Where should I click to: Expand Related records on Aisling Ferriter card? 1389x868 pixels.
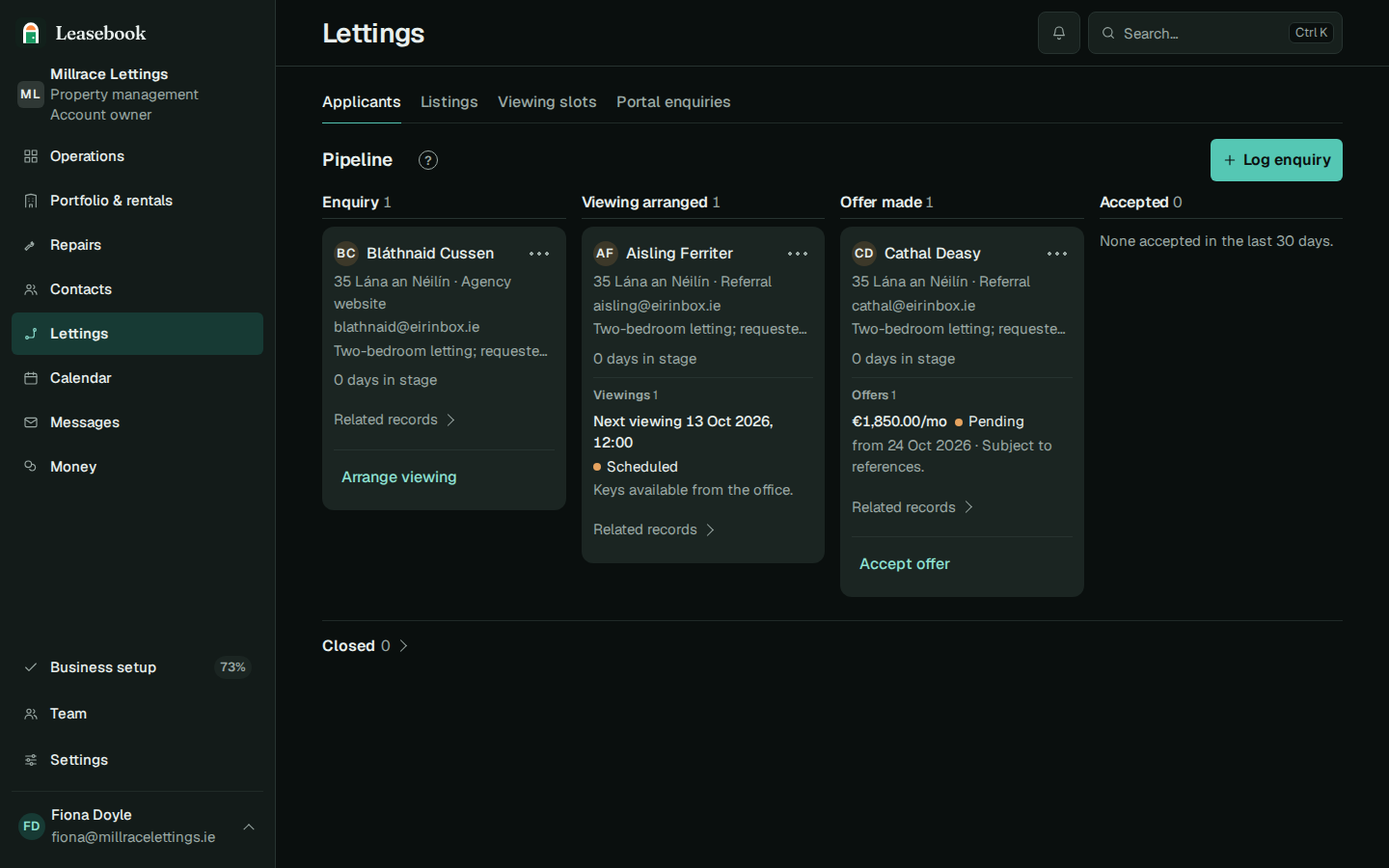[x=654, y=529]
